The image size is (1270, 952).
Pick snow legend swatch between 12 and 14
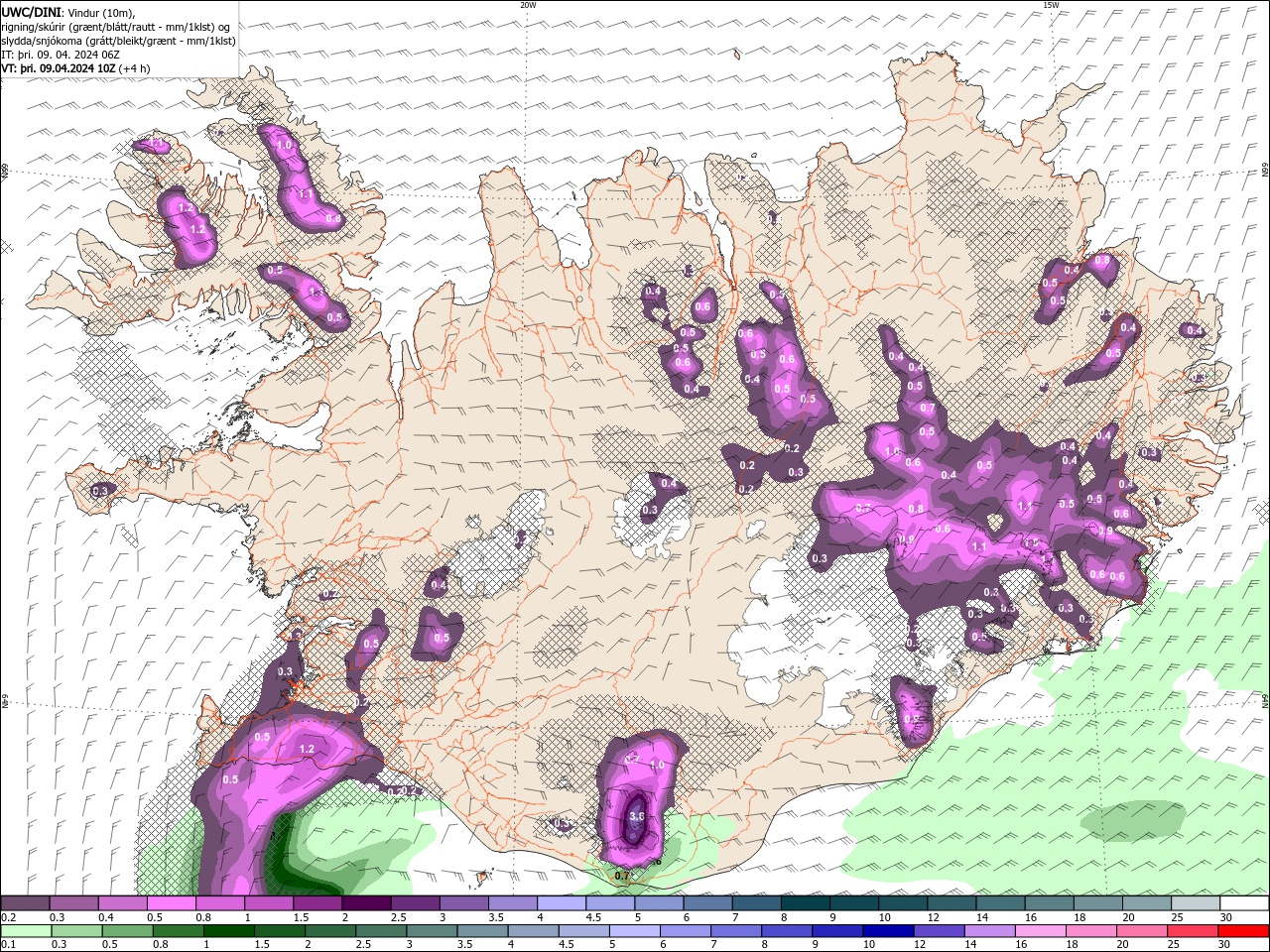952,902
